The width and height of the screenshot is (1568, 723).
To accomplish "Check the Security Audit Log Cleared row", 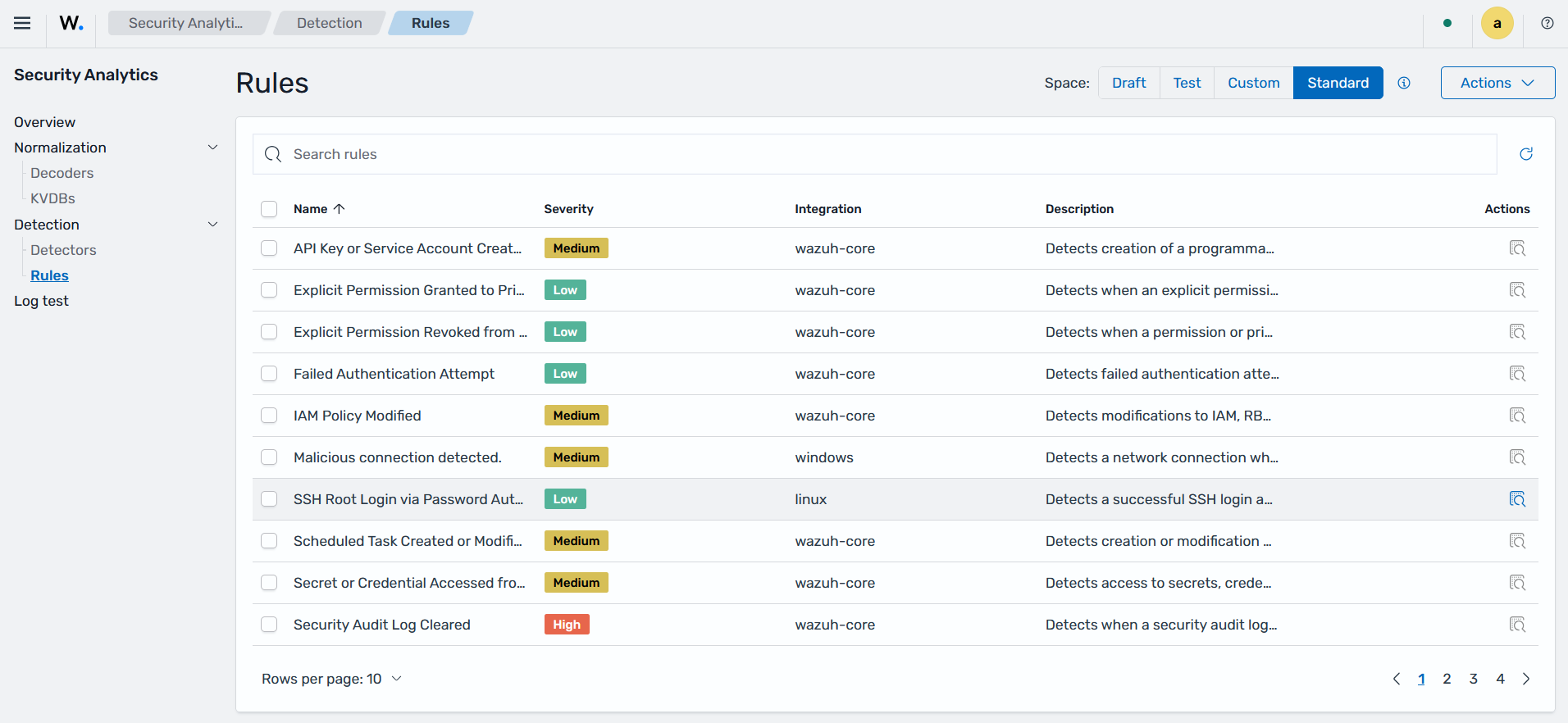I will [269, 625].
